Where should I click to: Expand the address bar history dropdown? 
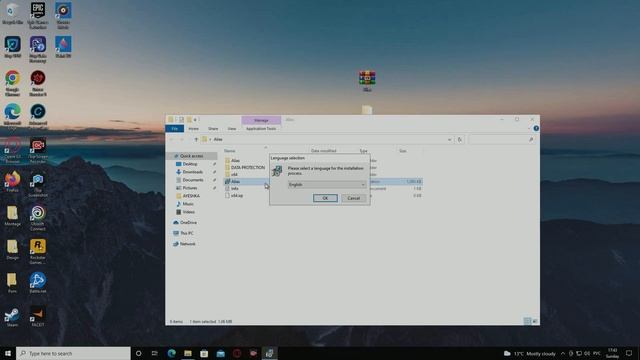pos(449,140)
